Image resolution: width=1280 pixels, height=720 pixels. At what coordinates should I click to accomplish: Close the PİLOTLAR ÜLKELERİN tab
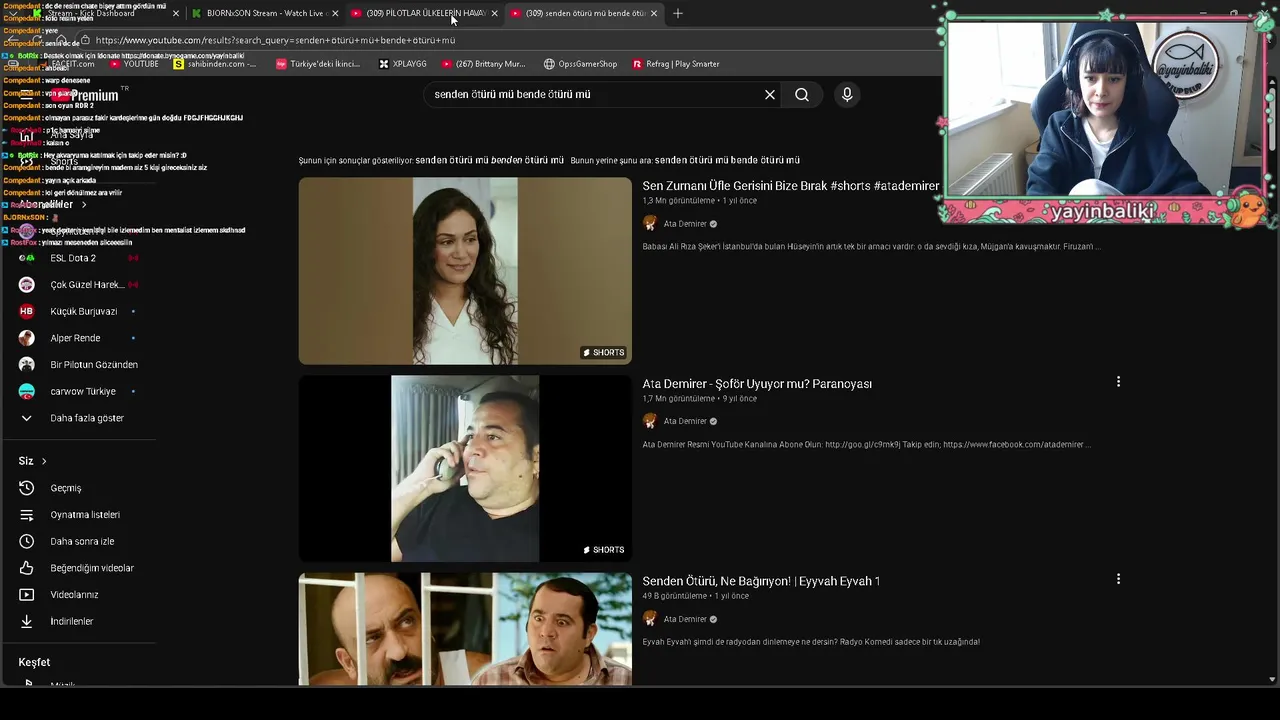click(x=494, y=13)
